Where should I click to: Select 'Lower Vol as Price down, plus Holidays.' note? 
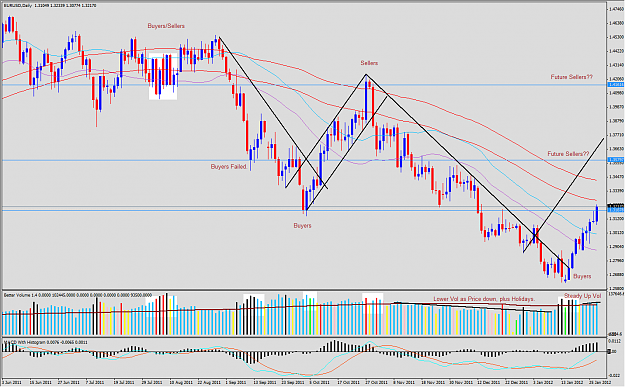[x=484, y=299]
